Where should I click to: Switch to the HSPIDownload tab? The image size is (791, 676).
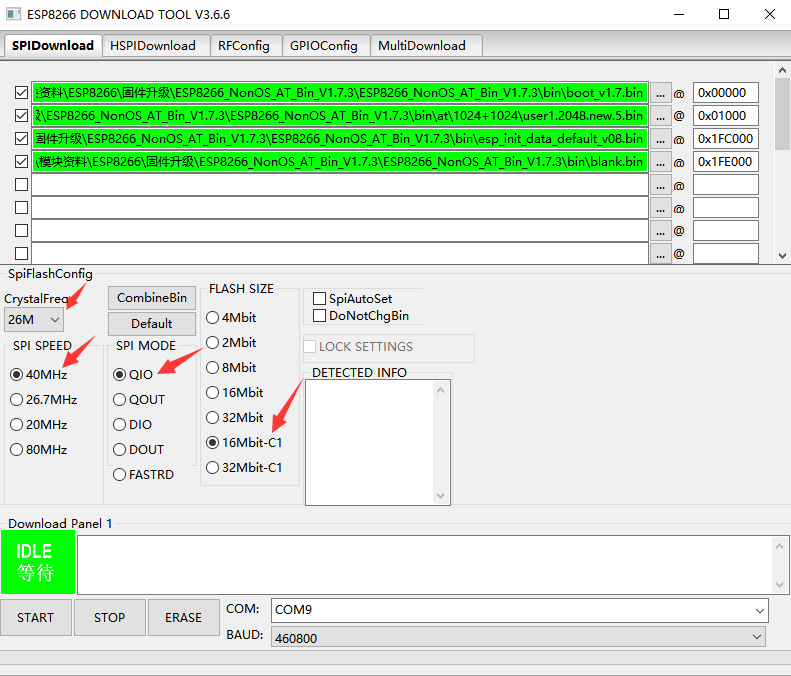(x=153, y=45)
